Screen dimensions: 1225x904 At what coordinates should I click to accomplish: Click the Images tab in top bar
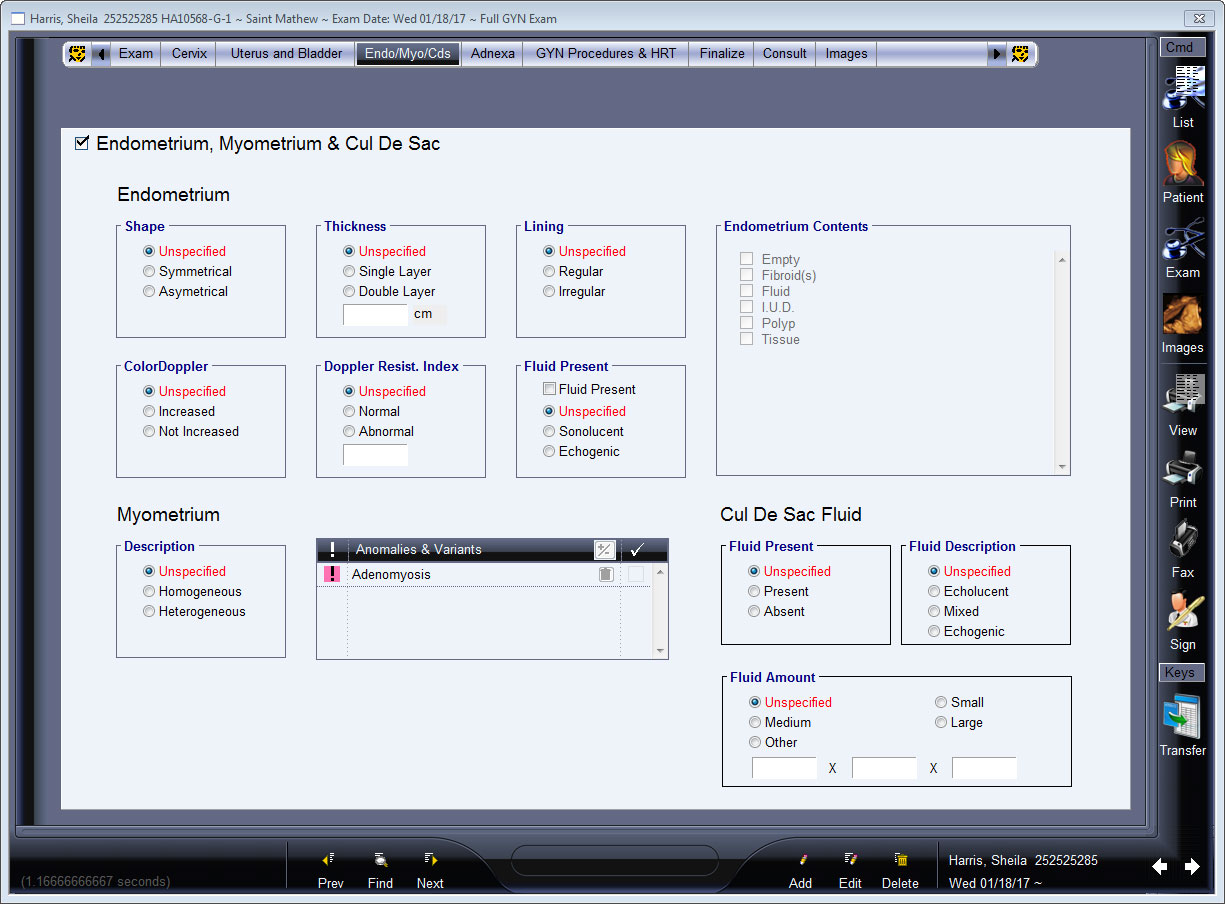(846, 54)
